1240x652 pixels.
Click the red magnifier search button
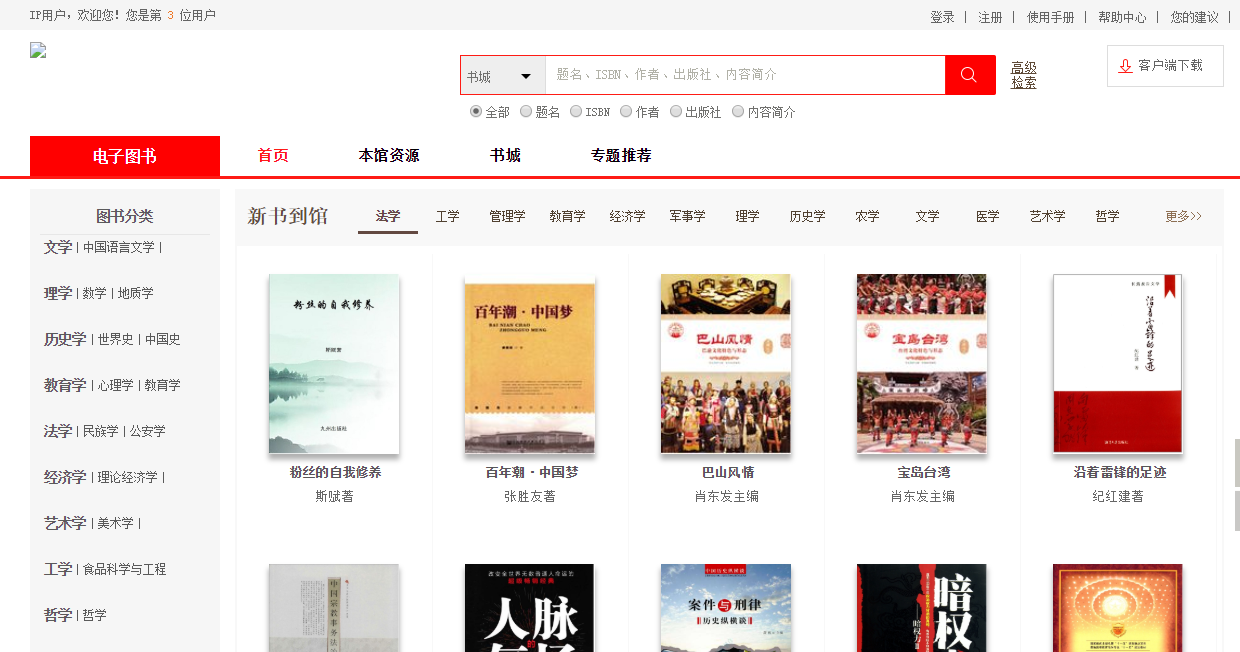[x=969, y=75]
